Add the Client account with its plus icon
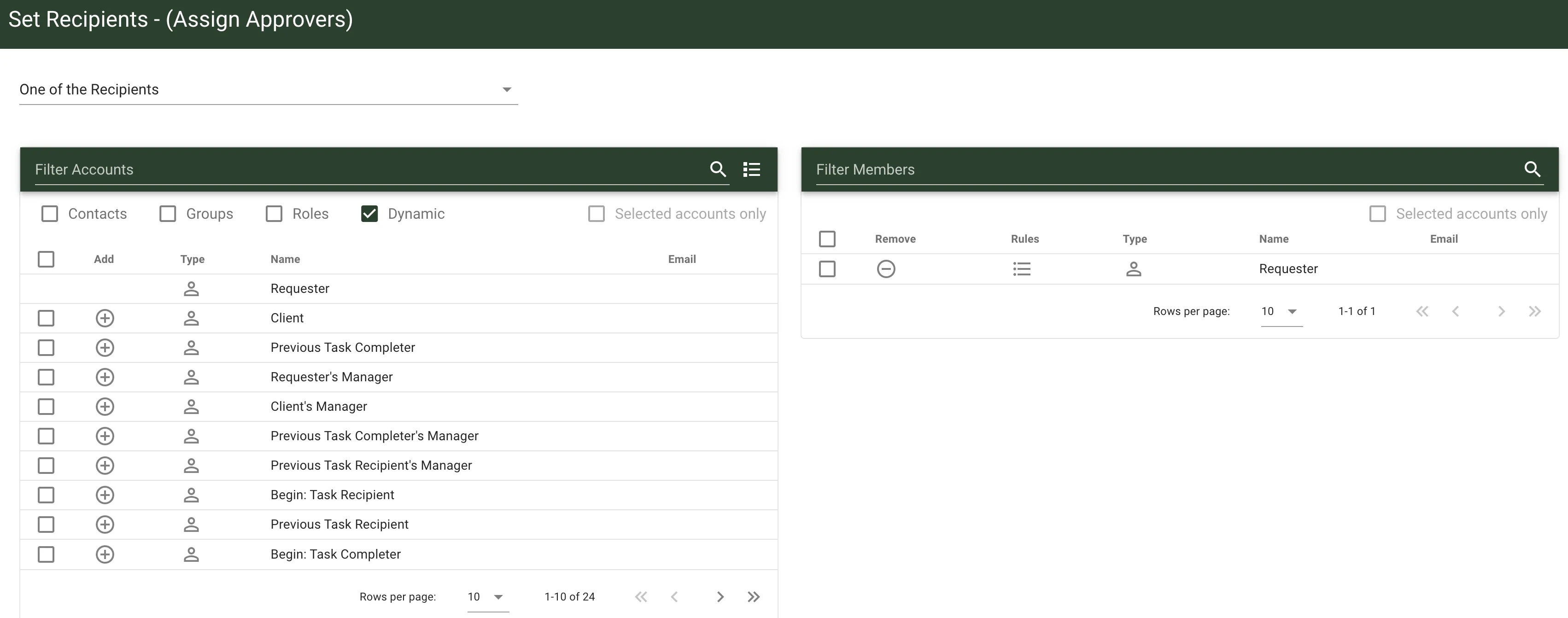This screenshot has width=1568, height=618. (x=105, y=318)
